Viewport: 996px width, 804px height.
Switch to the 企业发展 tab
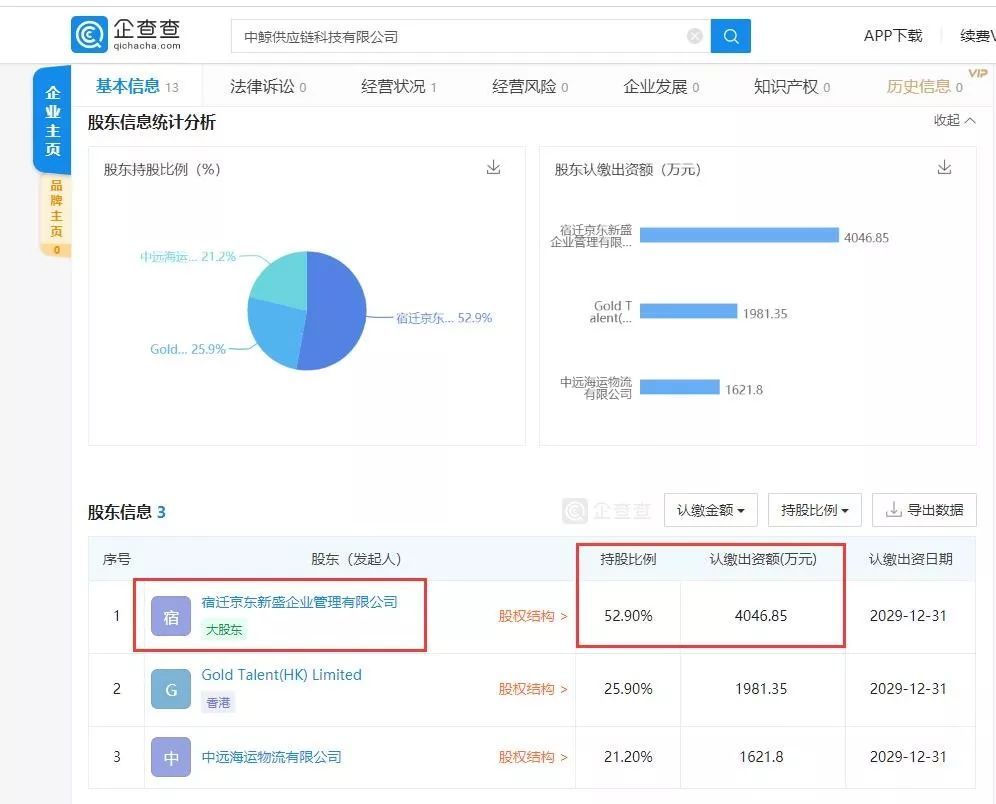click(x=661, y=86)
